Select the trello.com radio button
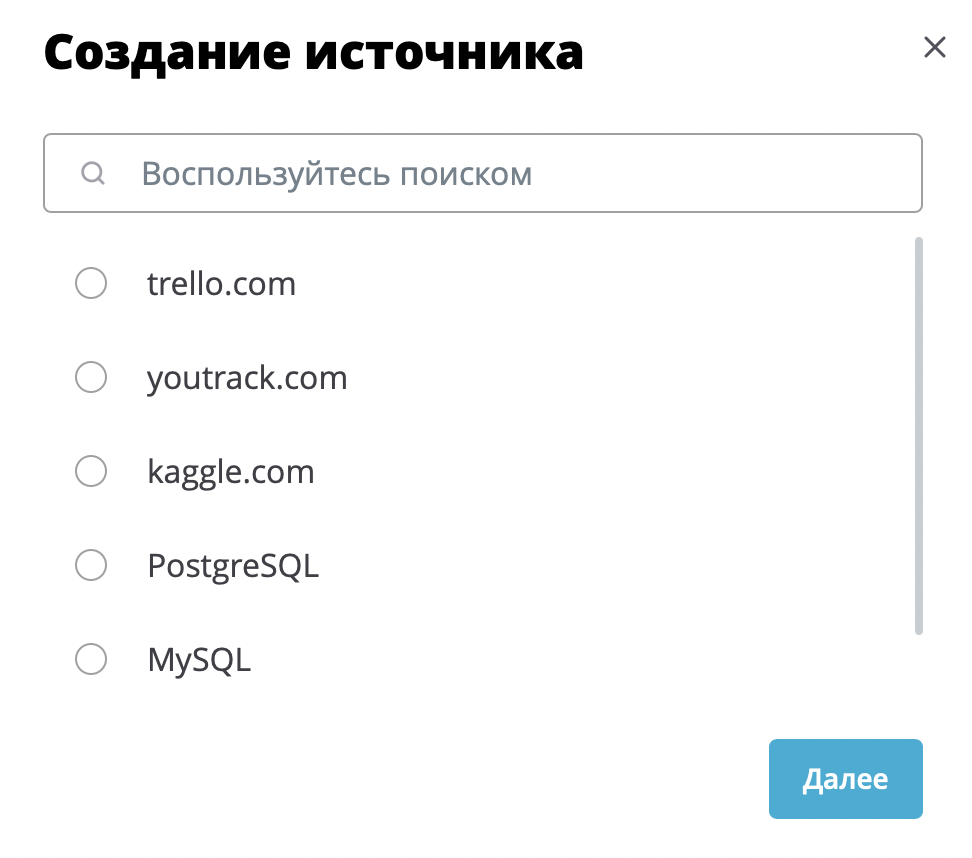The width and height of the screenshot is (972, 858). click(x=91, y=283)
